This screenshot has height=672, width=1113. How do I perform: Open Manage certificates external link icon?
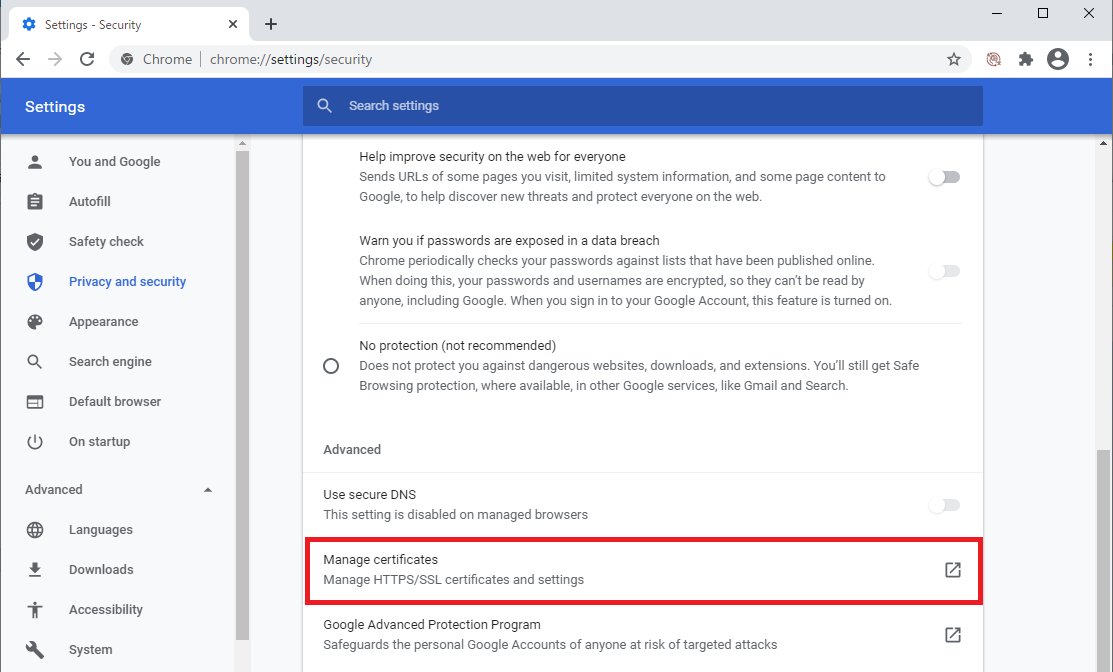[951, 569]
